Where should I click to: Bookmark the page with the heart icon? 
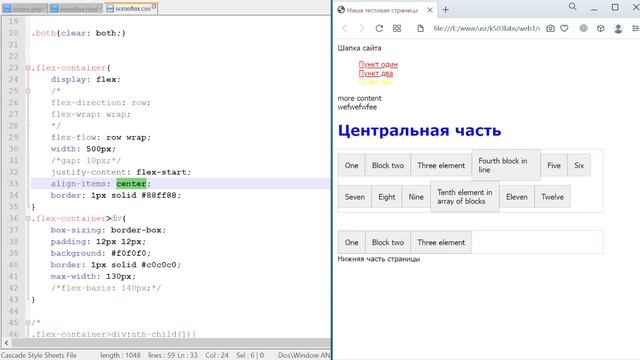(564, 28)
